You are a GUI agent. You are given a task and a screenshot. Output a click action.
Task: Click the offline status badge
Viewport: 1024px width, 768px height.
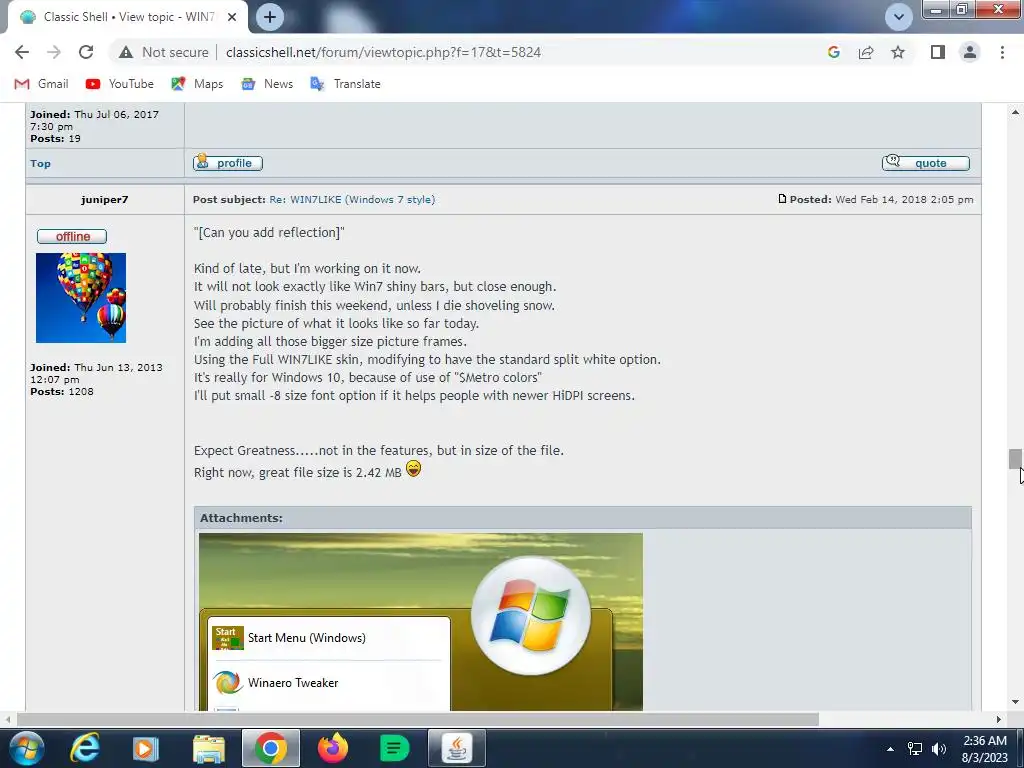pyautogui.click(x=72, y=236)
